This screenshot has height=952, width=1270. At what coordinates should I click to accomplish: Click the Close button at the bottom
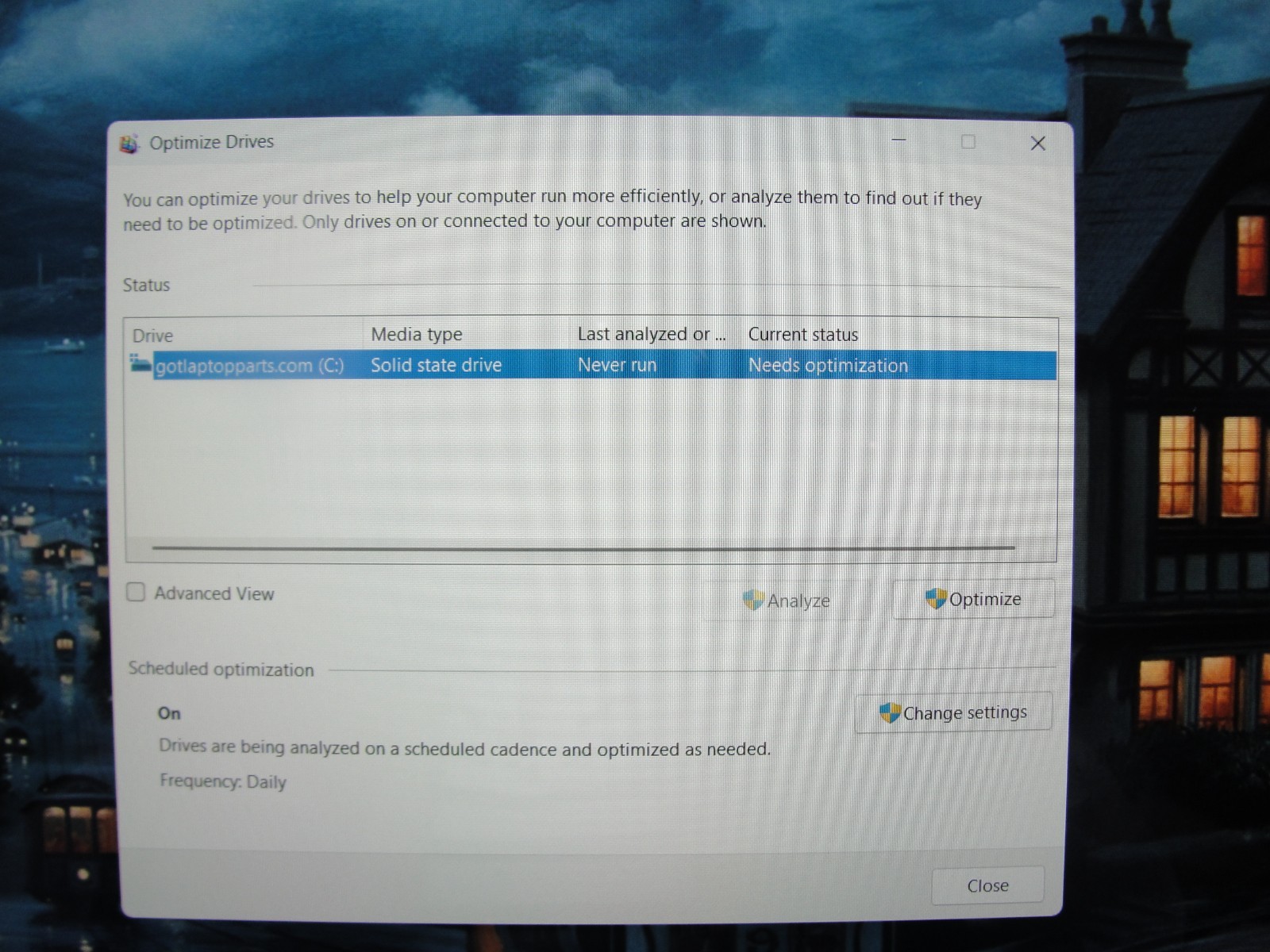(987, 885)
